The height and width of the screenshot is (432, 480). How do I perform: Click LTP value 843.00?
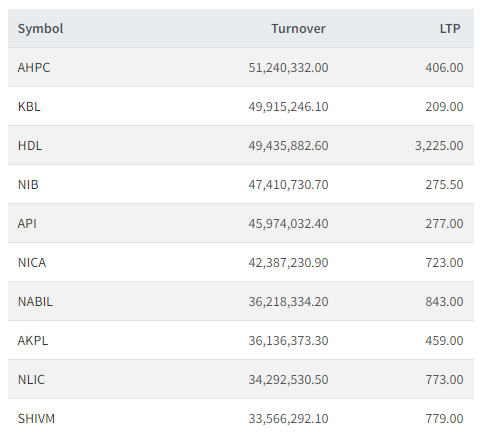pos(444,302)
